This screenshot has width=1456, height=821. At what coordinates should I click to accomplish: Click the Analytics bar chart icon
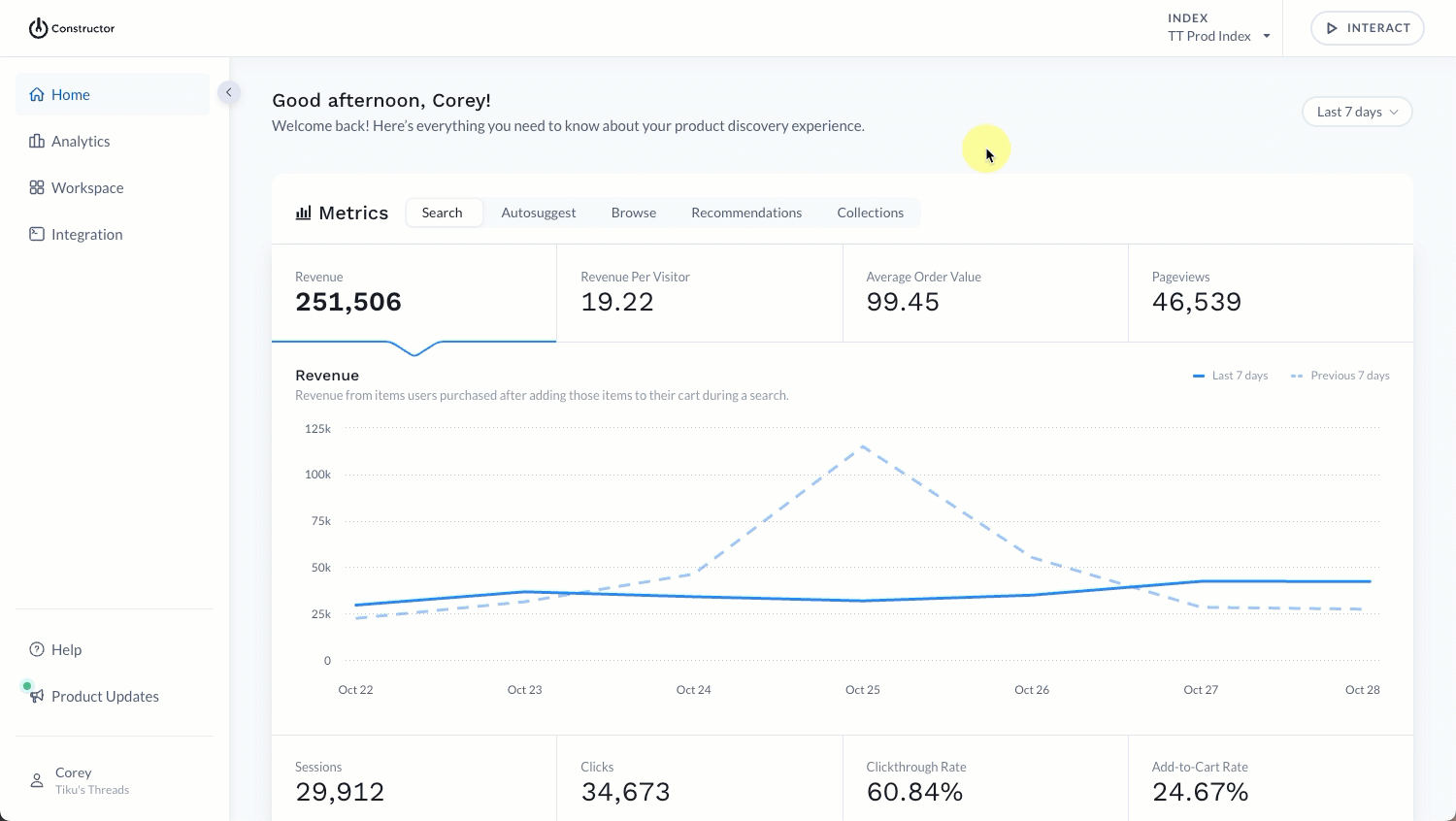[37, 141]
